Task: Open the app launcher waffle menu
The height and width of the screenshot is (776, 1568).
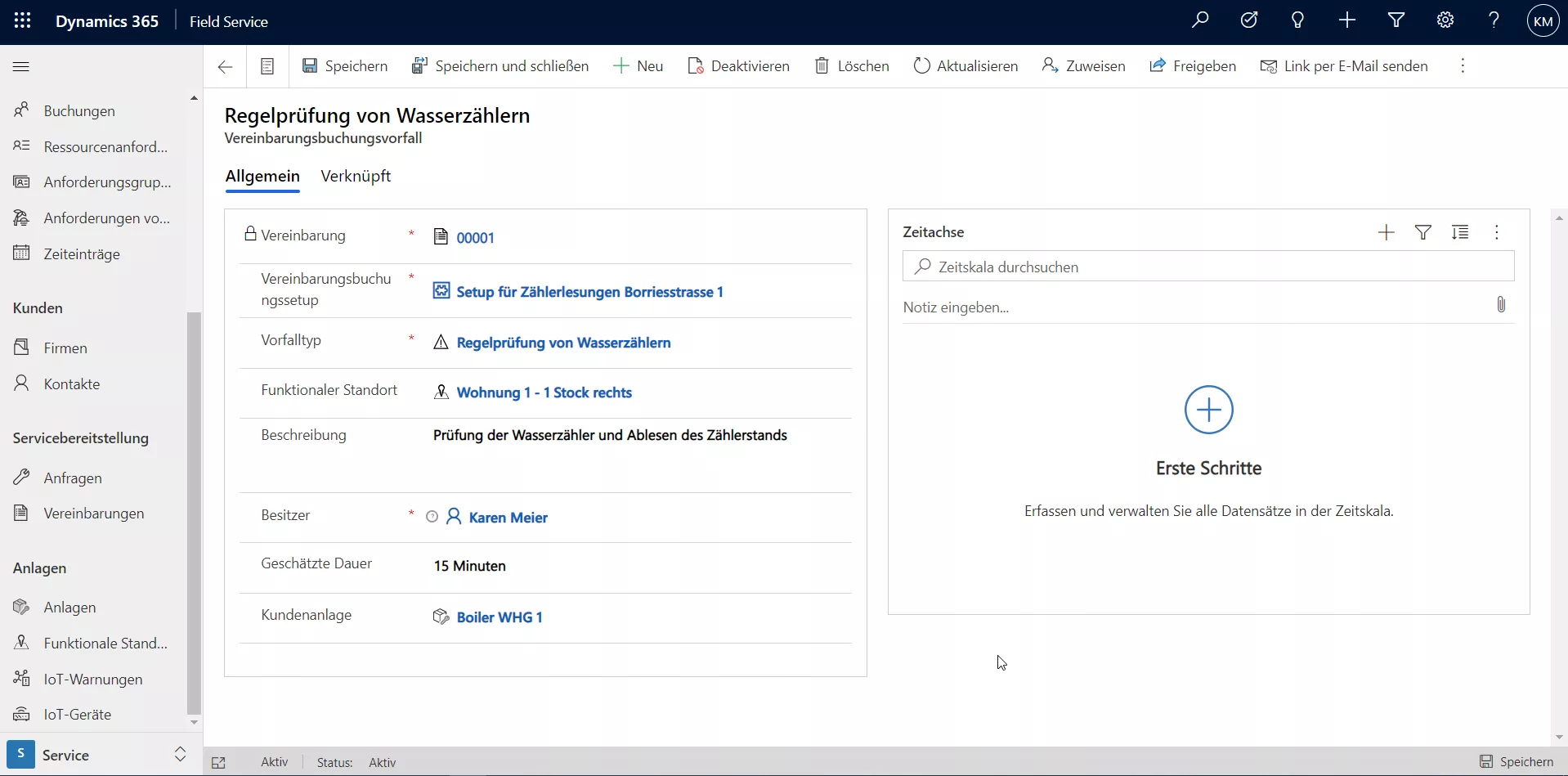Action: (x=22, y=21)
